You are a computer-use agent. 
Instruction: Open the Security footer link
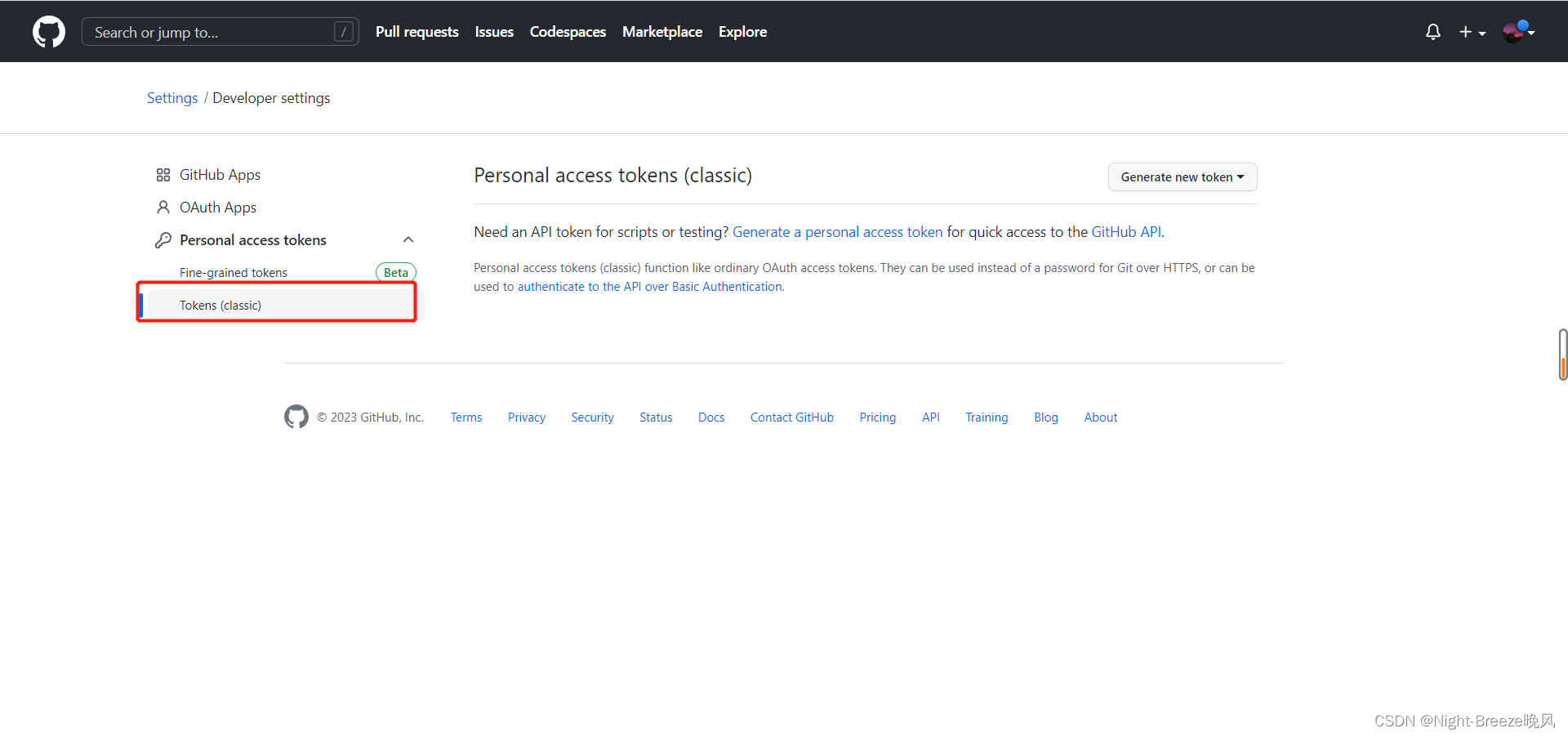coord(592,418)
